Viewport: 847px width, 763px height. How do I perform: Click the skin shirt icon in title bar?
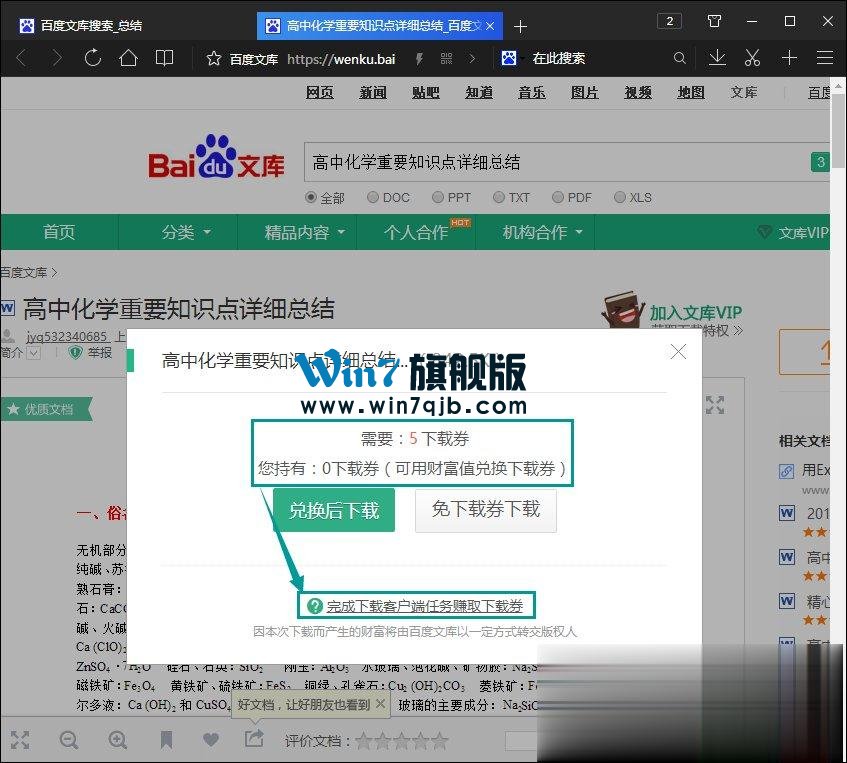point(714,22)
